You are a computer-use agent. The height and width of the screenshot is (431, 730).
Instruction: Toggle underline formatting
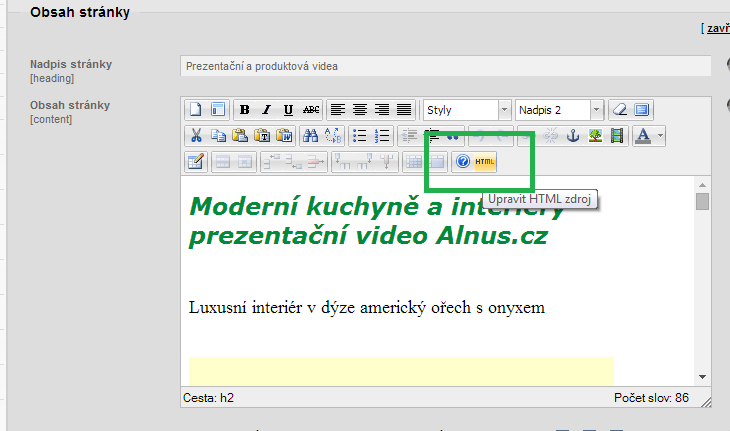pyautogui.click(x=289, y=110)
